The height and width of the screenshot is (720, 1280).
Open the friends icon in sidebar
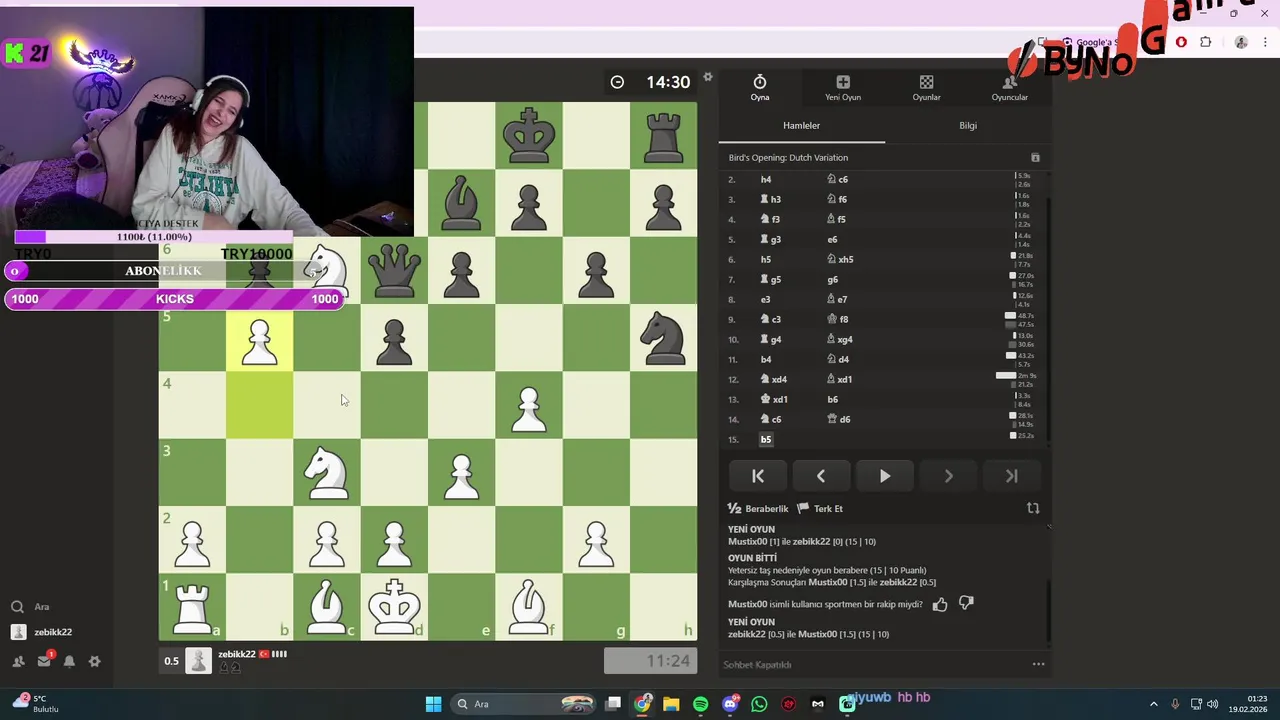pos(18,661)
